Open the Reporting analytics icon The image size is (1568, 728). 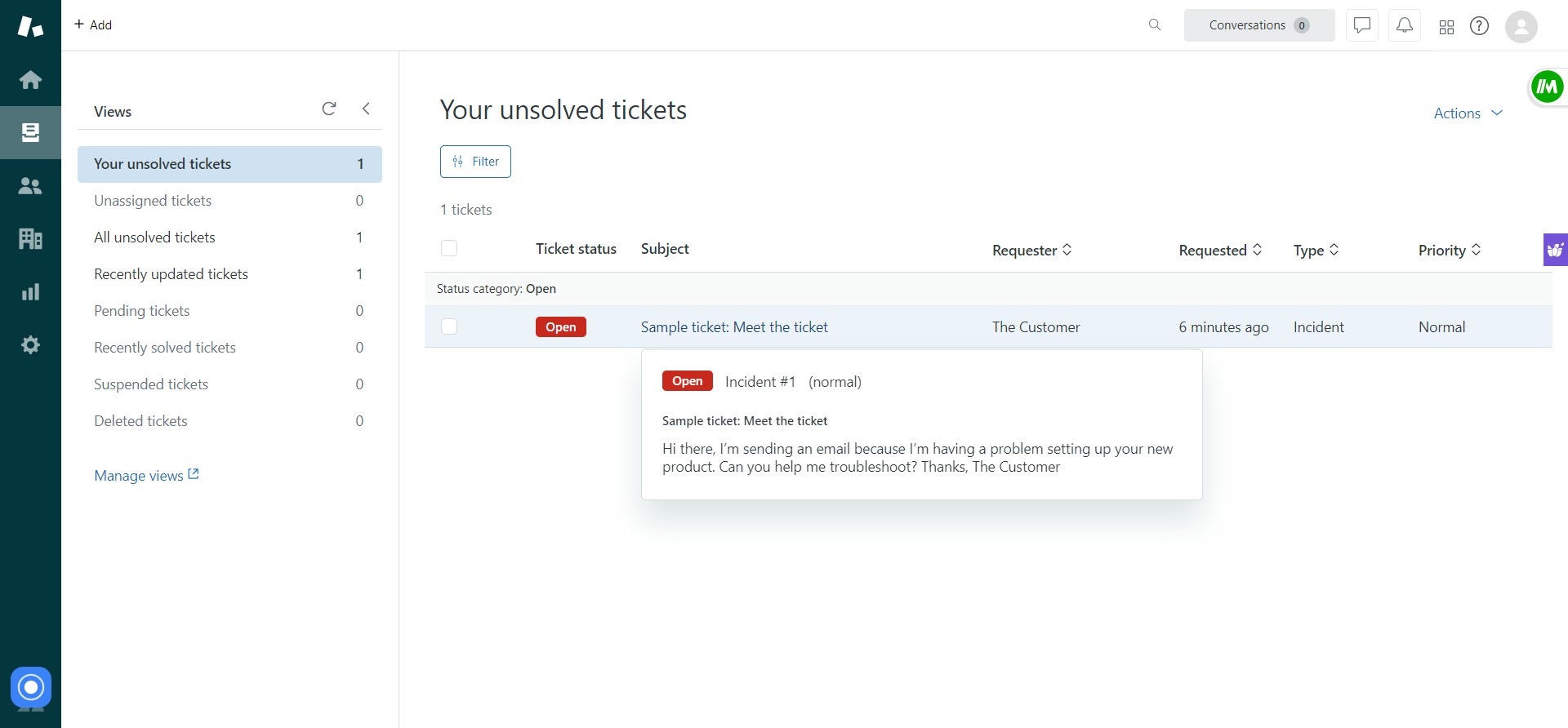pos(30,291)
